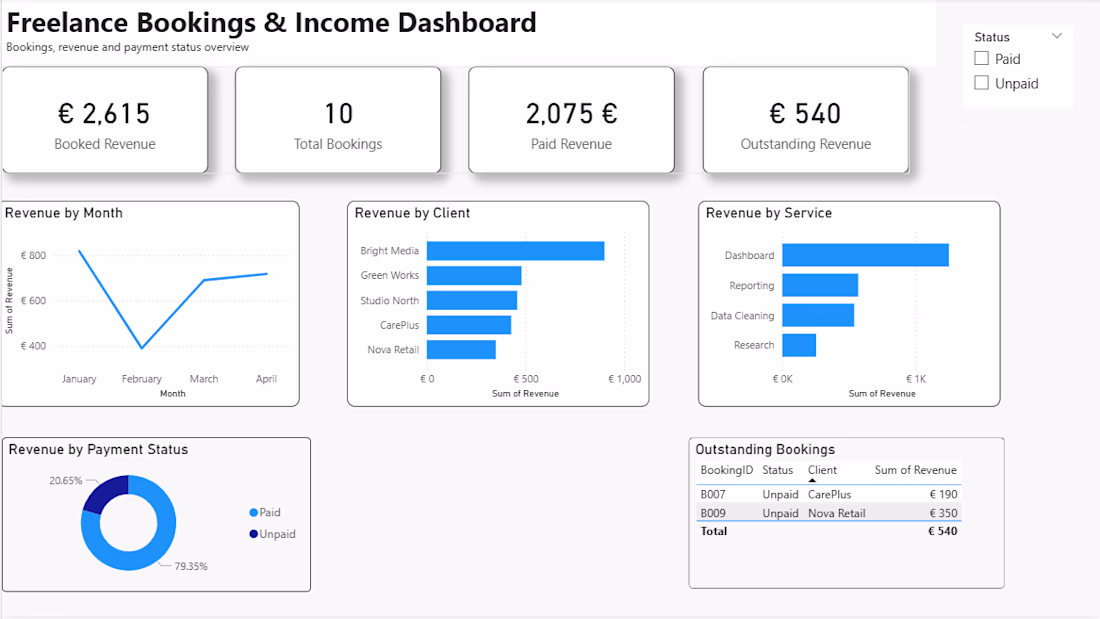Click the Research service bar
Screen dimensions: 1100x619
[x=799, y=345]
